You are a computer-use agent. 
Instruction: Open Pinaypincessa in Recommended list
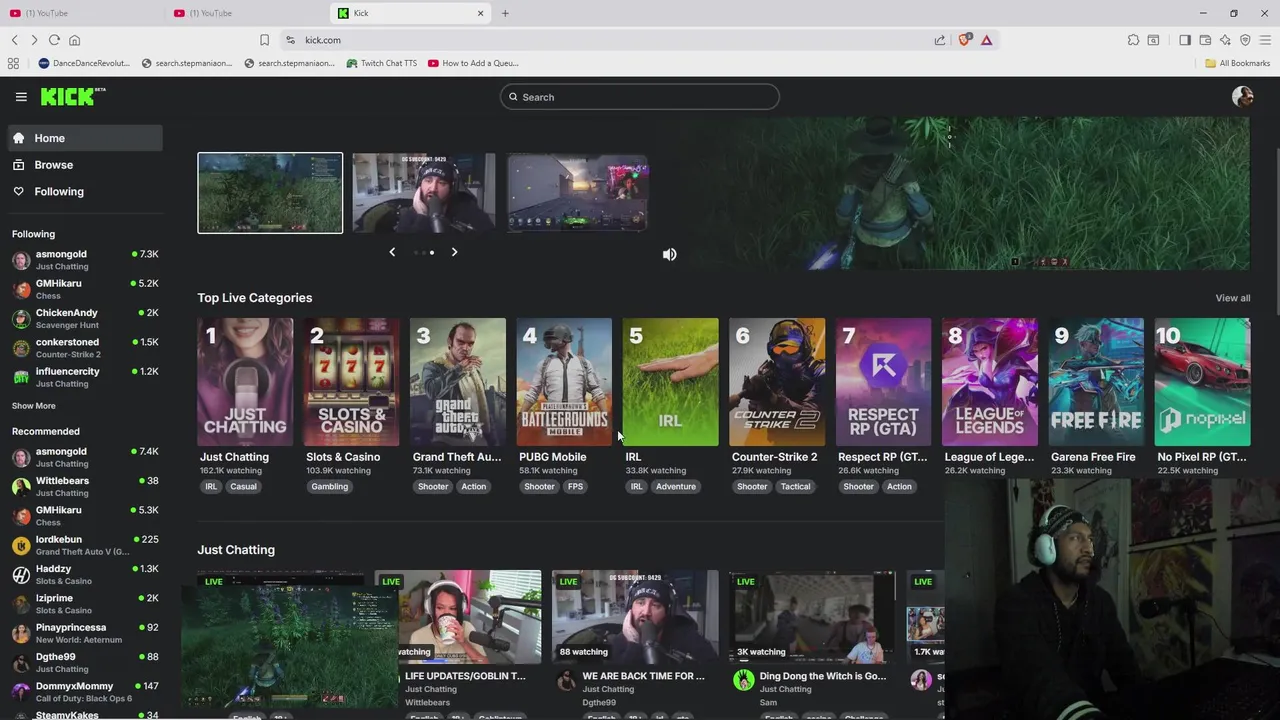pos(85,633)
